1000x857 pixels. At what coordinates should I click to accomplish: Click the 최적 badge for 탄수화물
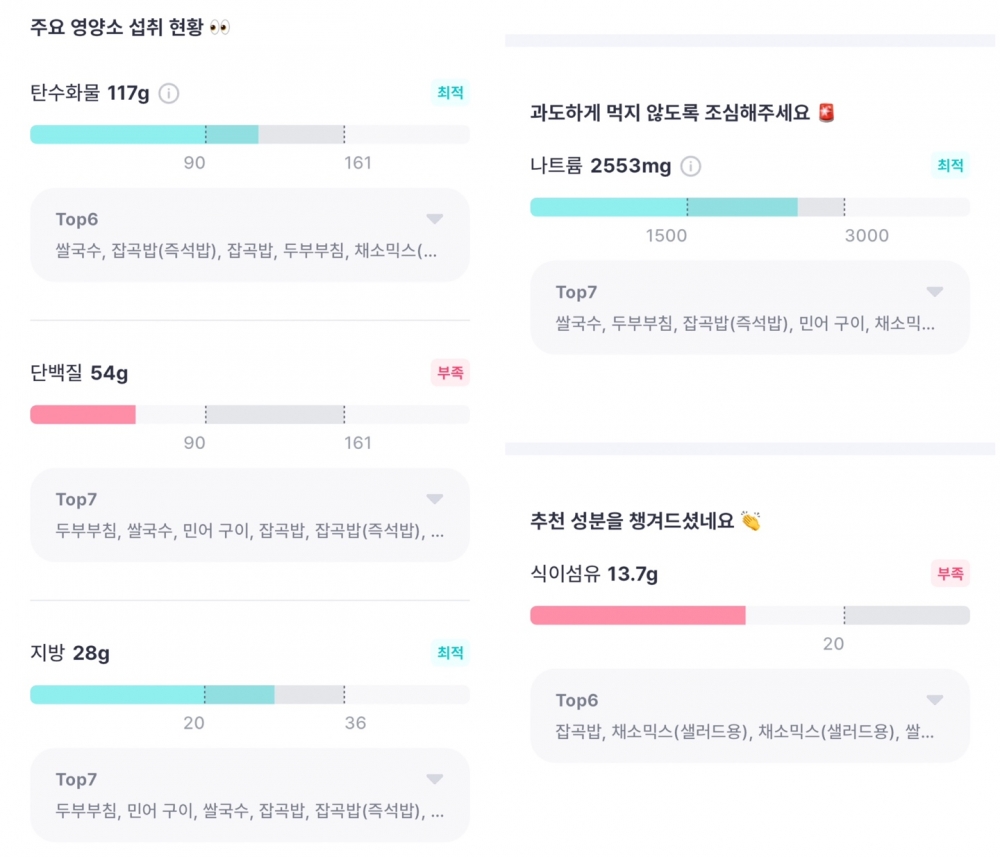point(450,93)
